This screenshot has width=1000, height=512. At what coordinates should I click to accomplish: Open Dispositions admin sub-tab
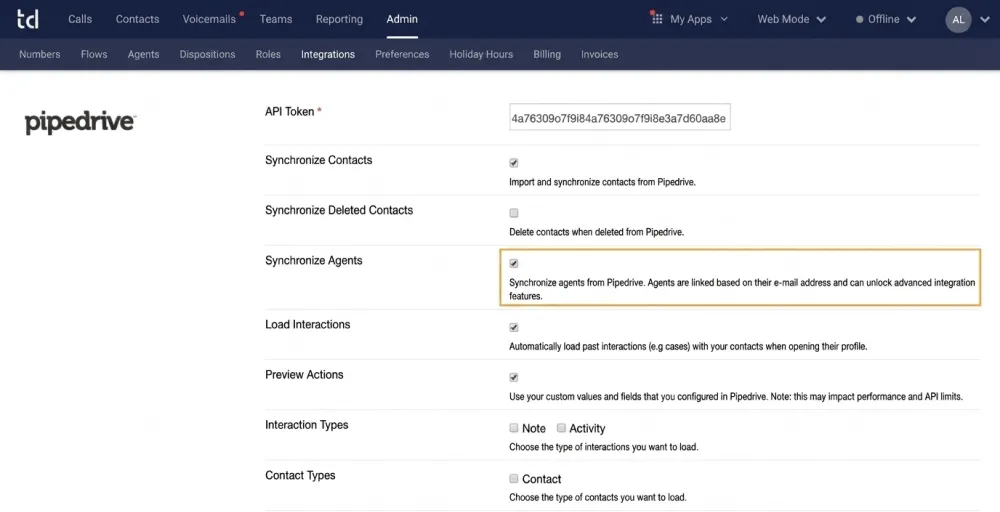pyautogui.click(x=207, y=55)
